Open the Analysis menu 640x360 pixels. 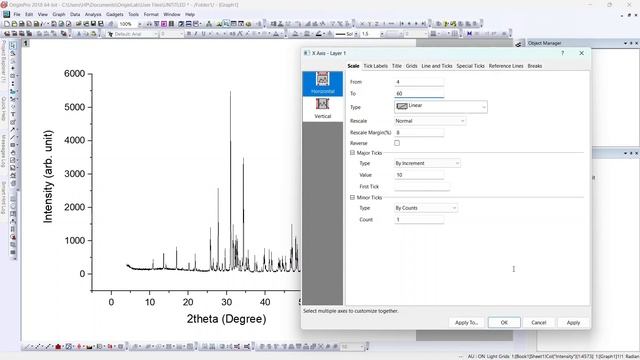[x=93, y=14]
